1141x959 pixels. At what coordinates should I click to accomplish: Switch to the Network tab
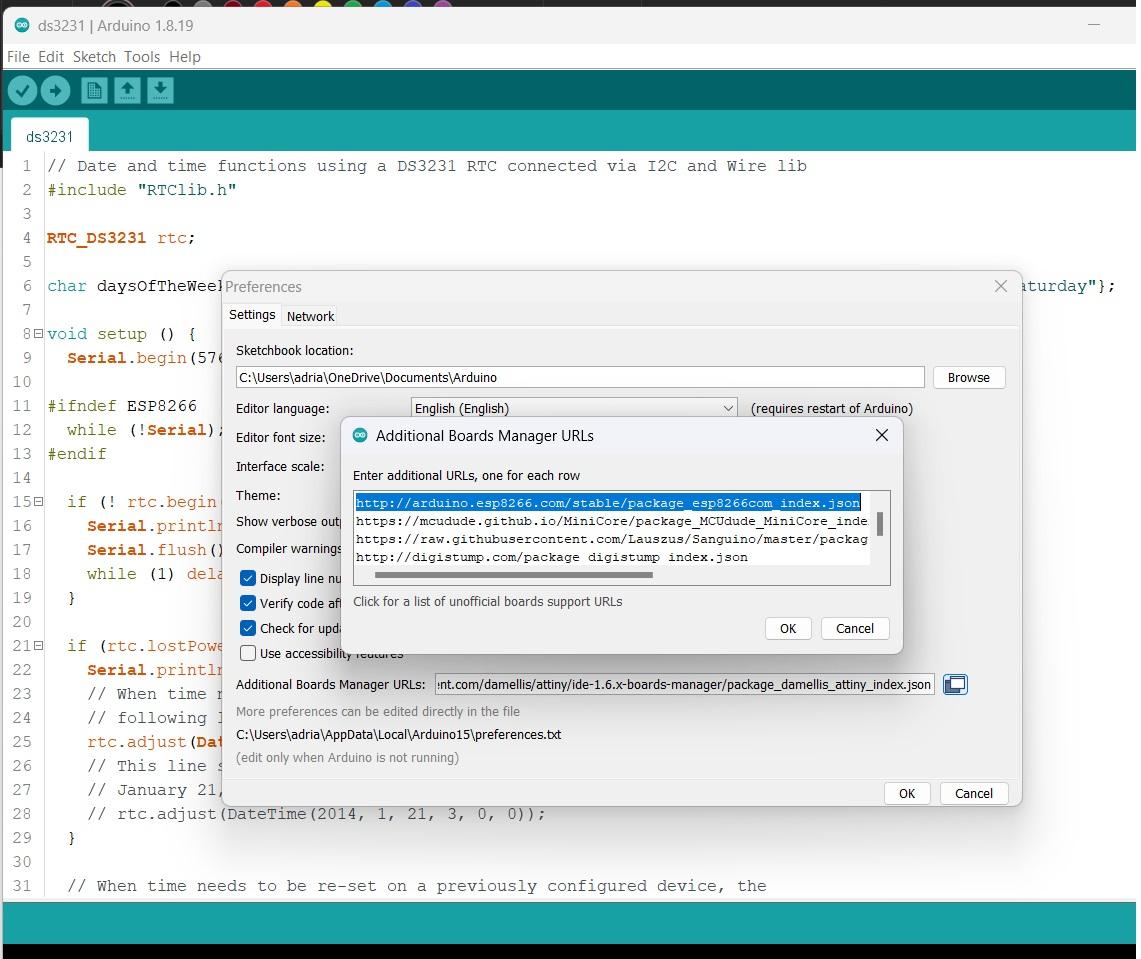[310, 315]
